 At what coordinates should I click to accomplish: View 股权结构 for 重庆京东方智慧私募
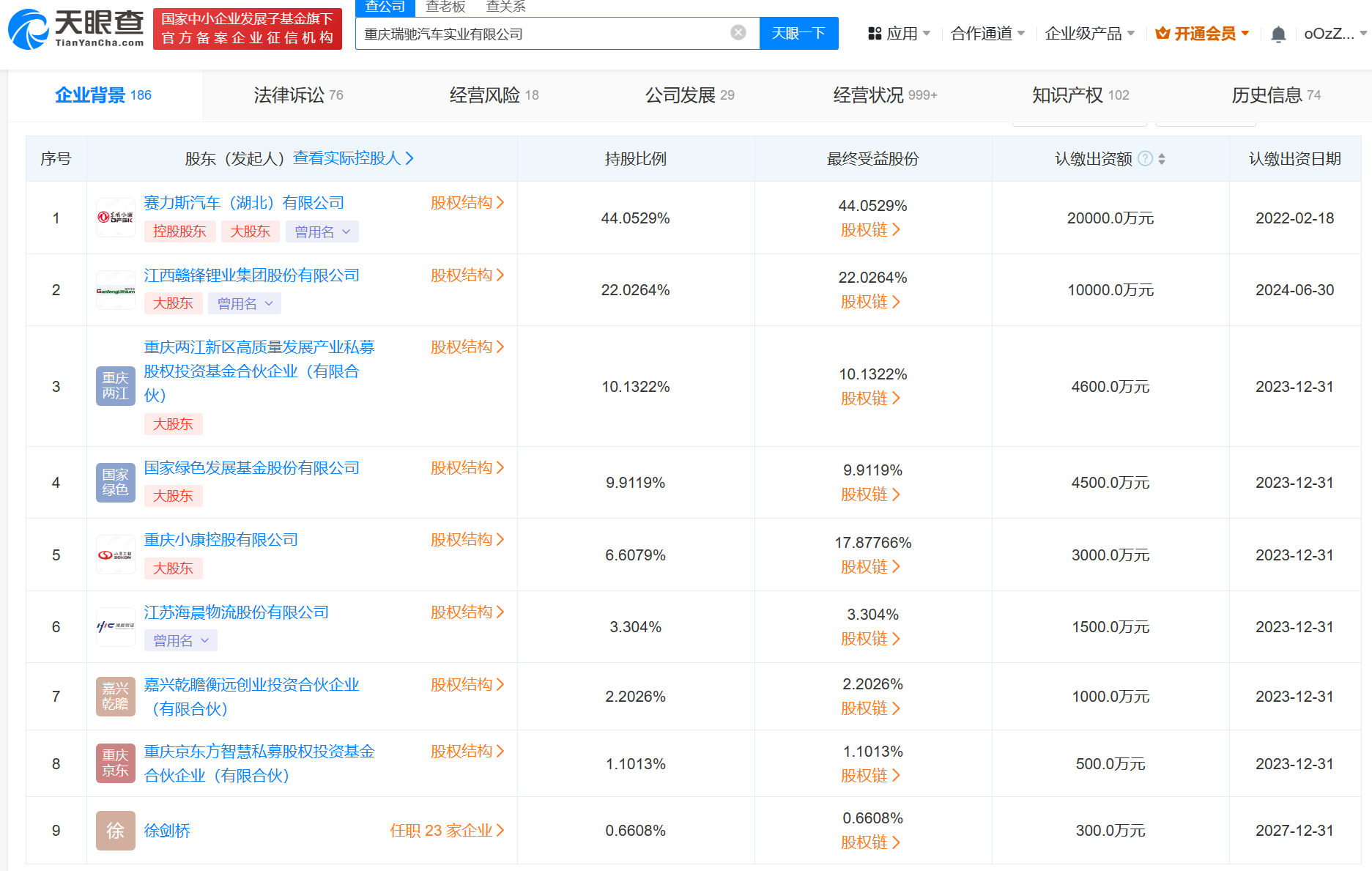pyautogui.click(x=467, y=752)
